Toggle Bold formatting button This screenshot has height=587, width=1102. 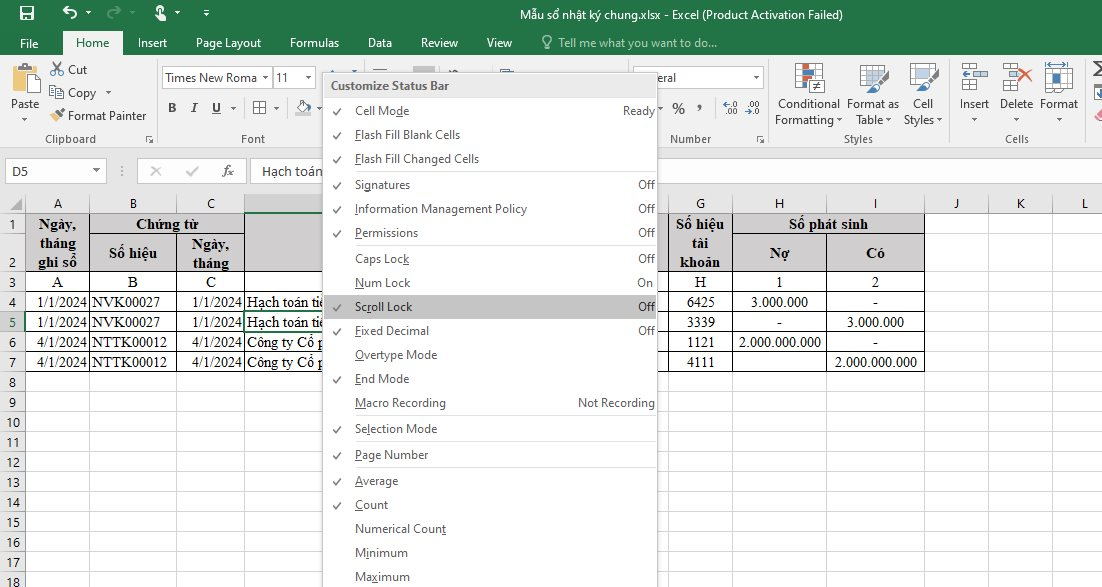click(x=172, y=108)
